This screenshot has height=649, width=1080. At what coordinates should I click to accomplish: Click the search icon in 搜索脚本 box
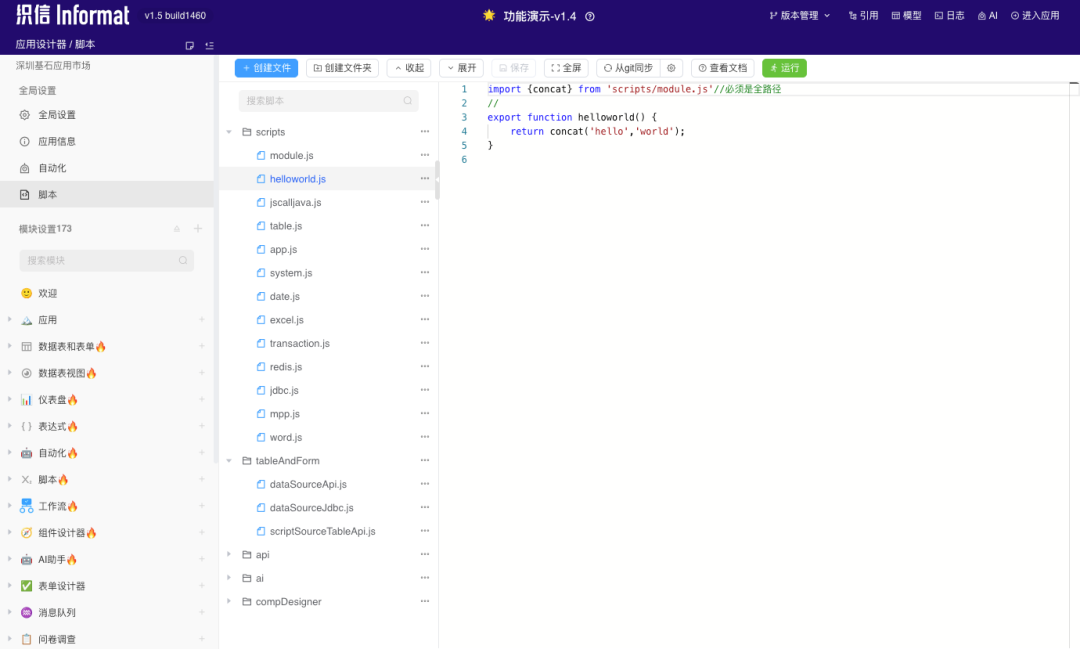[408, 101]
